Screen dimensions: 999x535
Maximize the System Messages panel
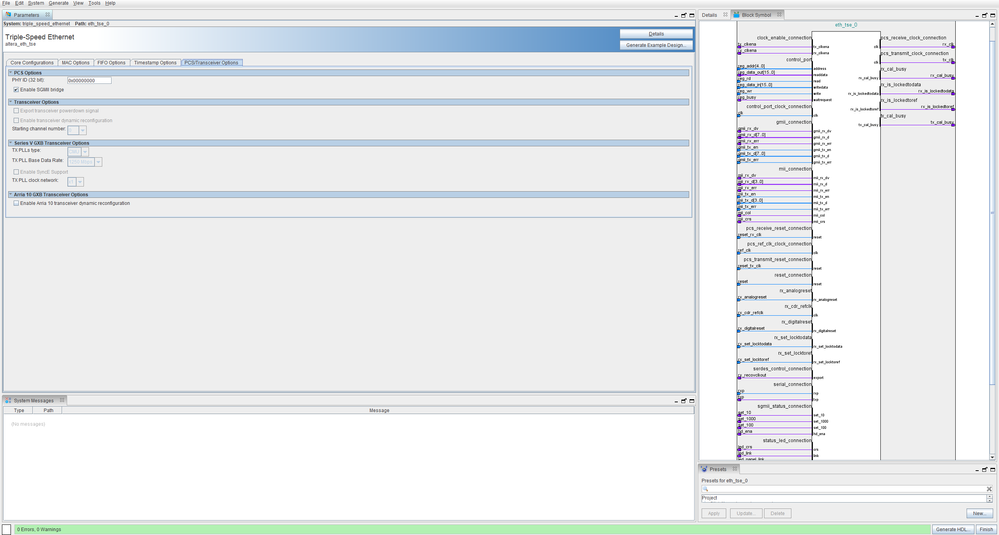click(691, 401)
